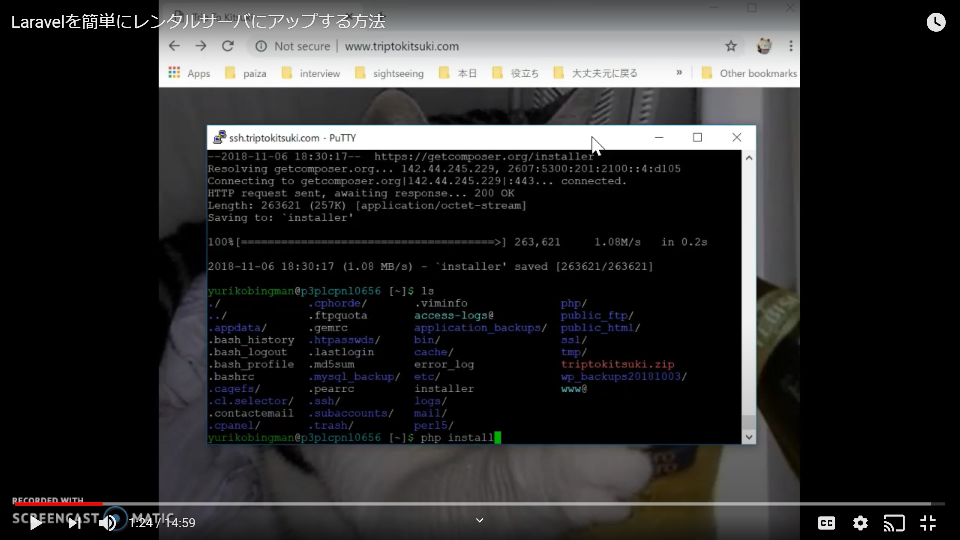The image size is (960, 540).
Task: Click .contactemail in the listing
Action: pyautogui.click(x=251, y=413)
